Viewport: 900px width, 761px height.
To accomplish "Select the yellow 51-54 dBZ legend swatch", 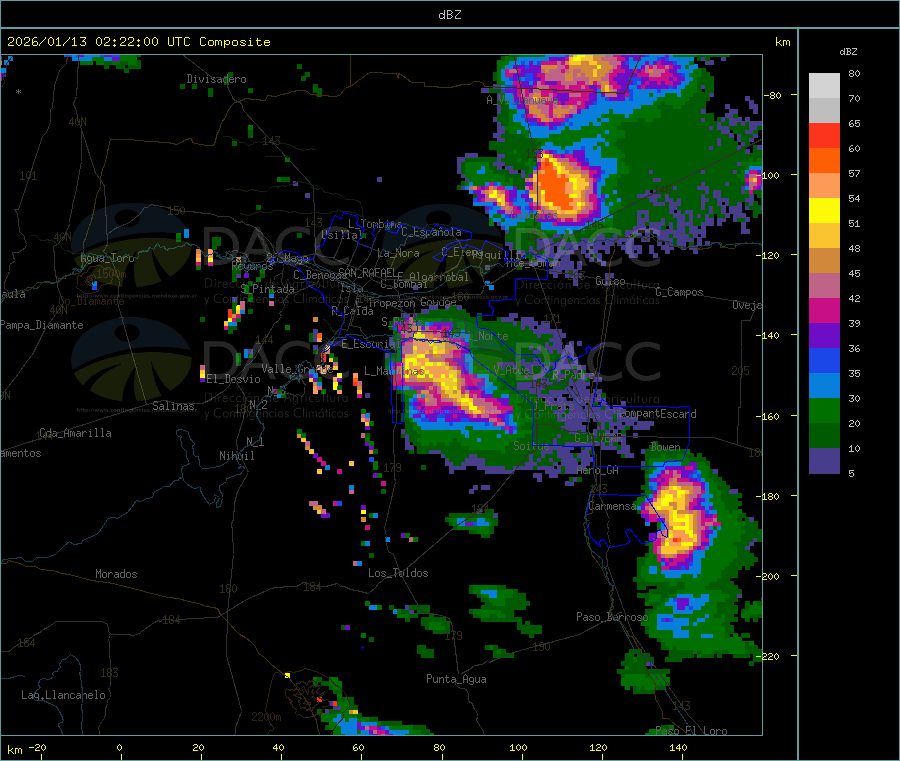I will pyautogui.click(x=824, y=211).
